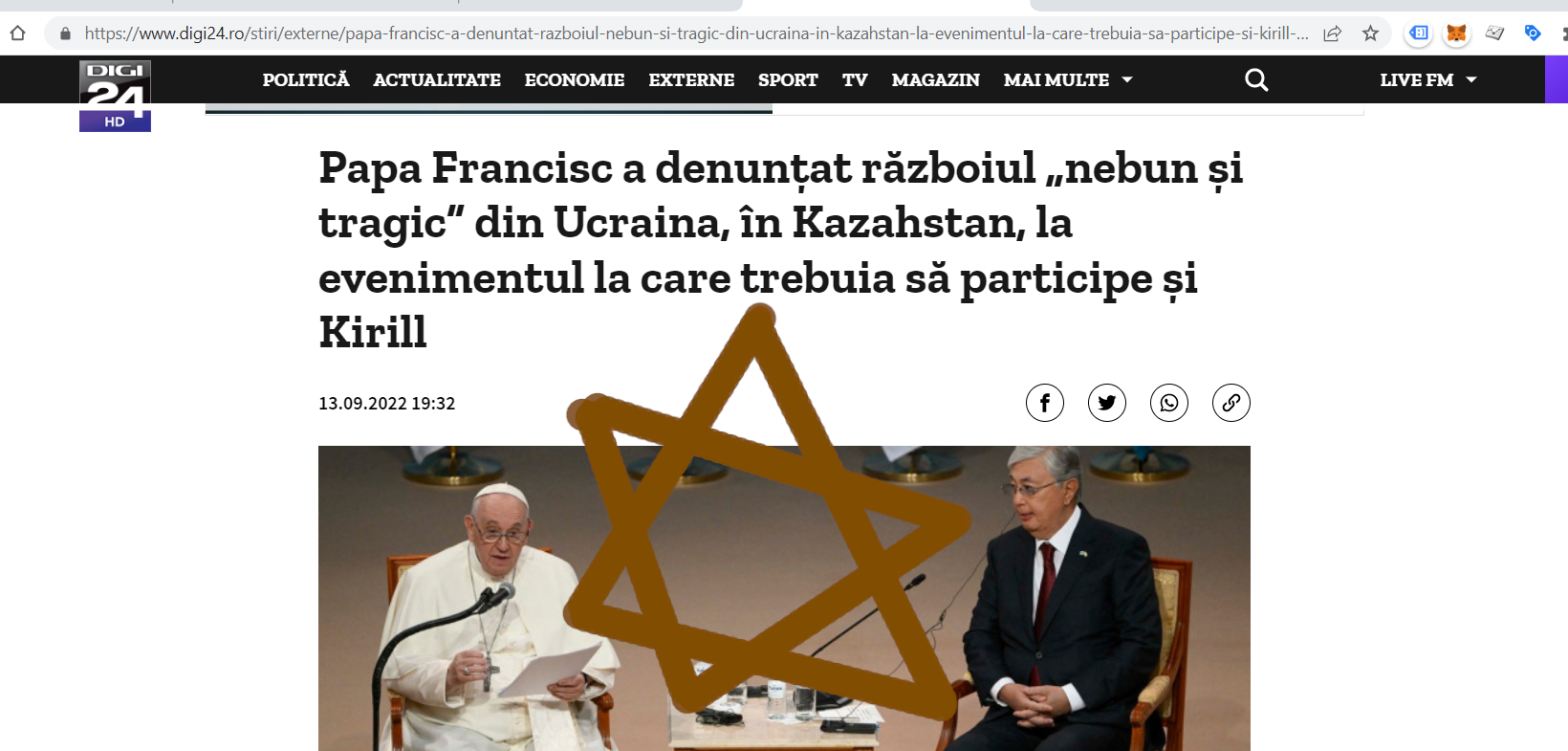Bookmark this page with the star icon
The width and height of the screenshot is (1568, 751).
coord(1370,33)
